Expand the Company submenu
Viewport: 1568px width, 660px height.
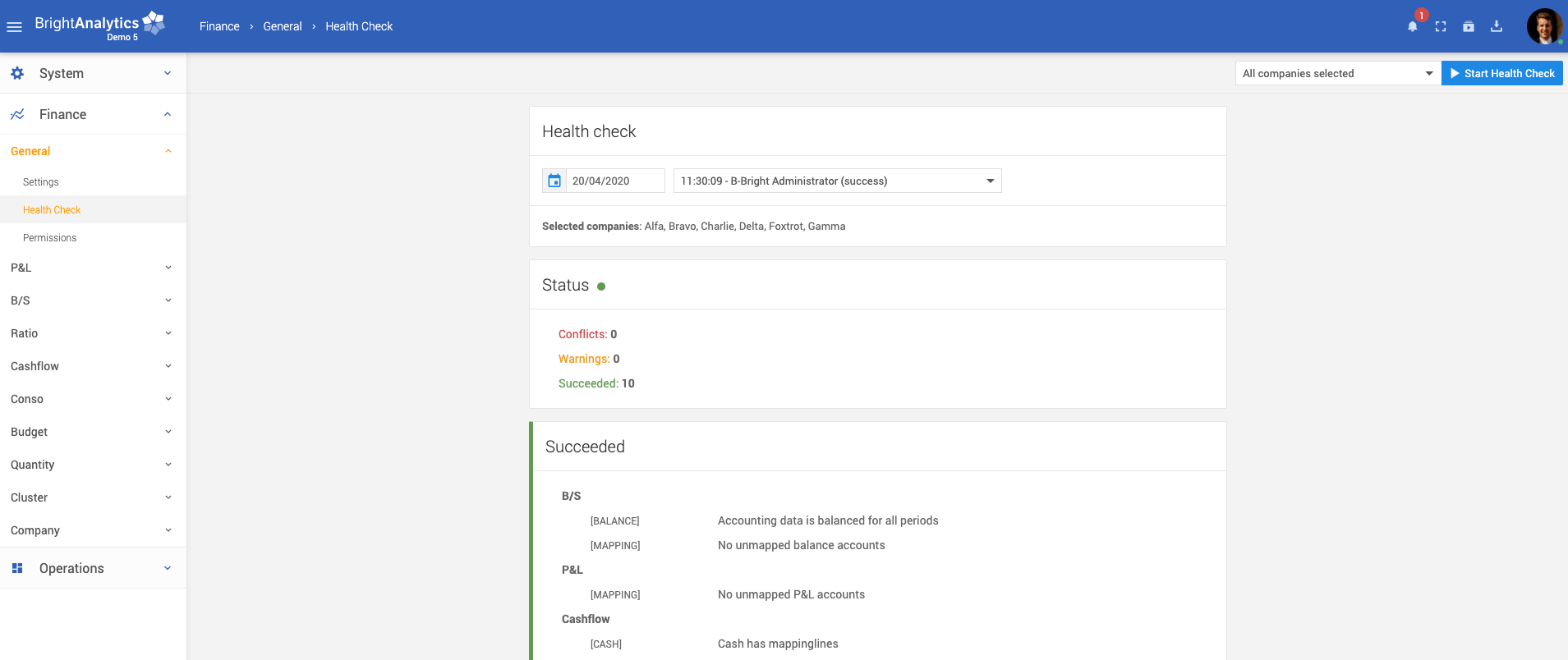point(93,530)
